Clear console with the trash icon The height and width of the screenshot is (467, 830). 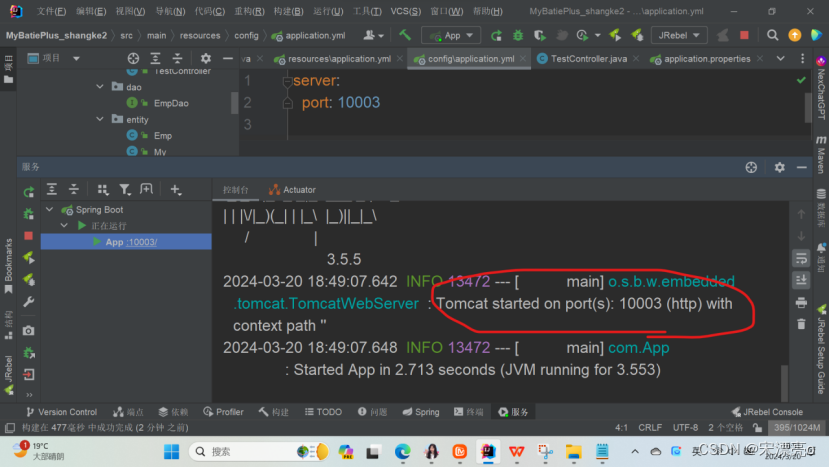800,324
